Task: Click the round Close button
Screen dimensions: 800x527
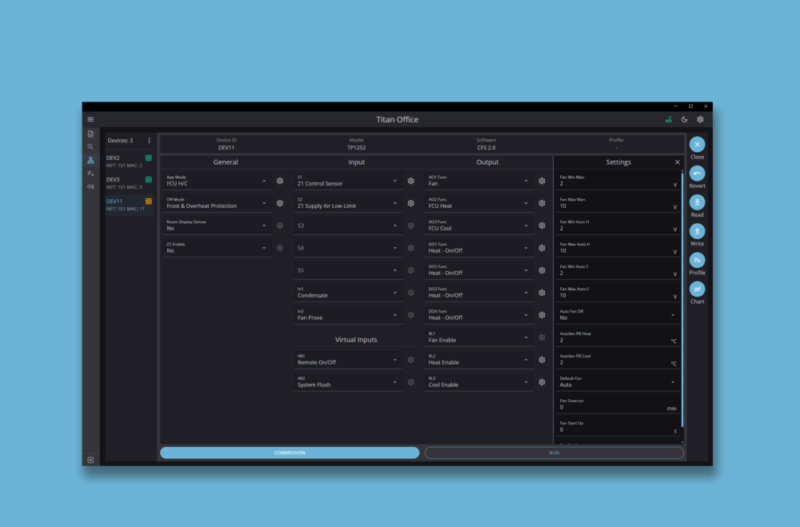Action: tap(697, 144)
